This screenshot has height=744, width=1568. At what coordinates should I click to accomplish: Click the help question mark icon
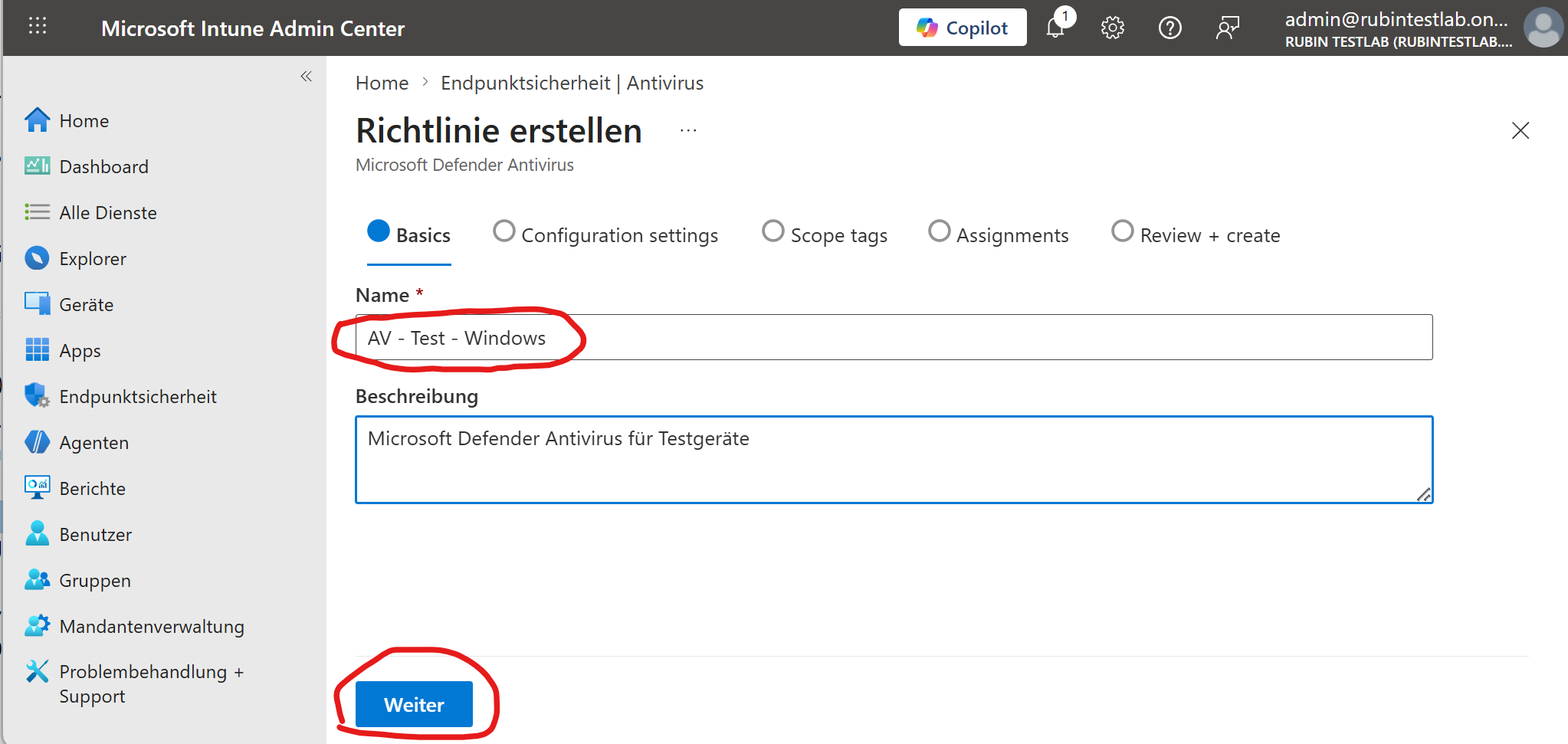tap(1169, 28)
